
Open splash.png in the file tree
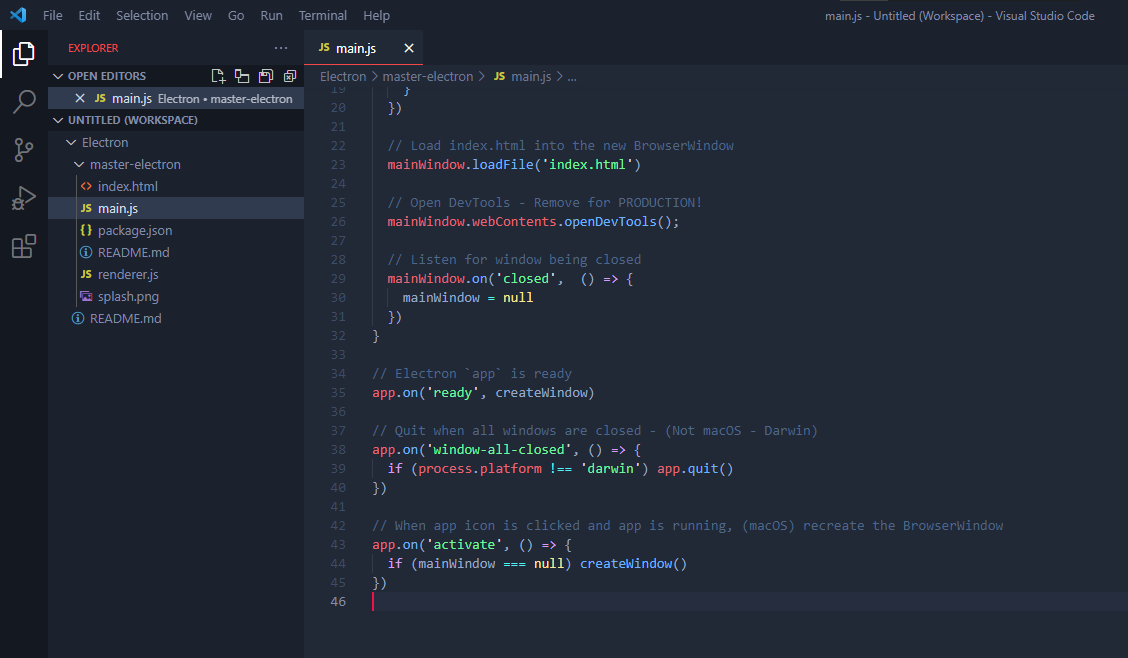point(128,296)
